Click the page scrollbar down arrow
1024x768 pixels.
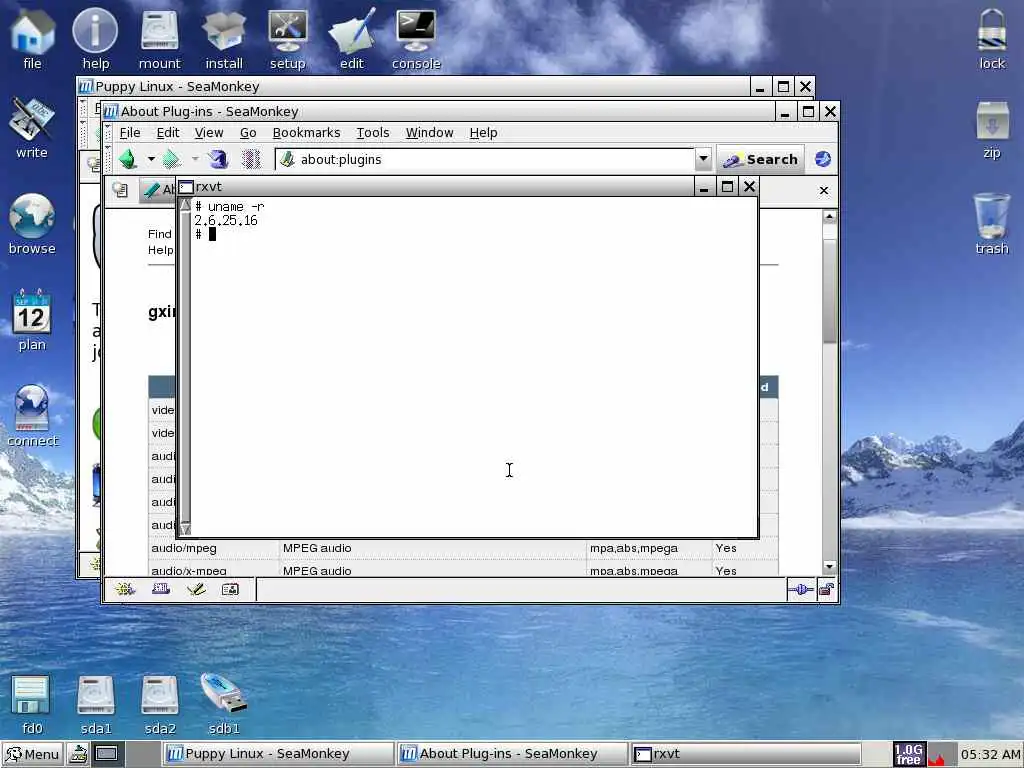click(x=829, y=566)
